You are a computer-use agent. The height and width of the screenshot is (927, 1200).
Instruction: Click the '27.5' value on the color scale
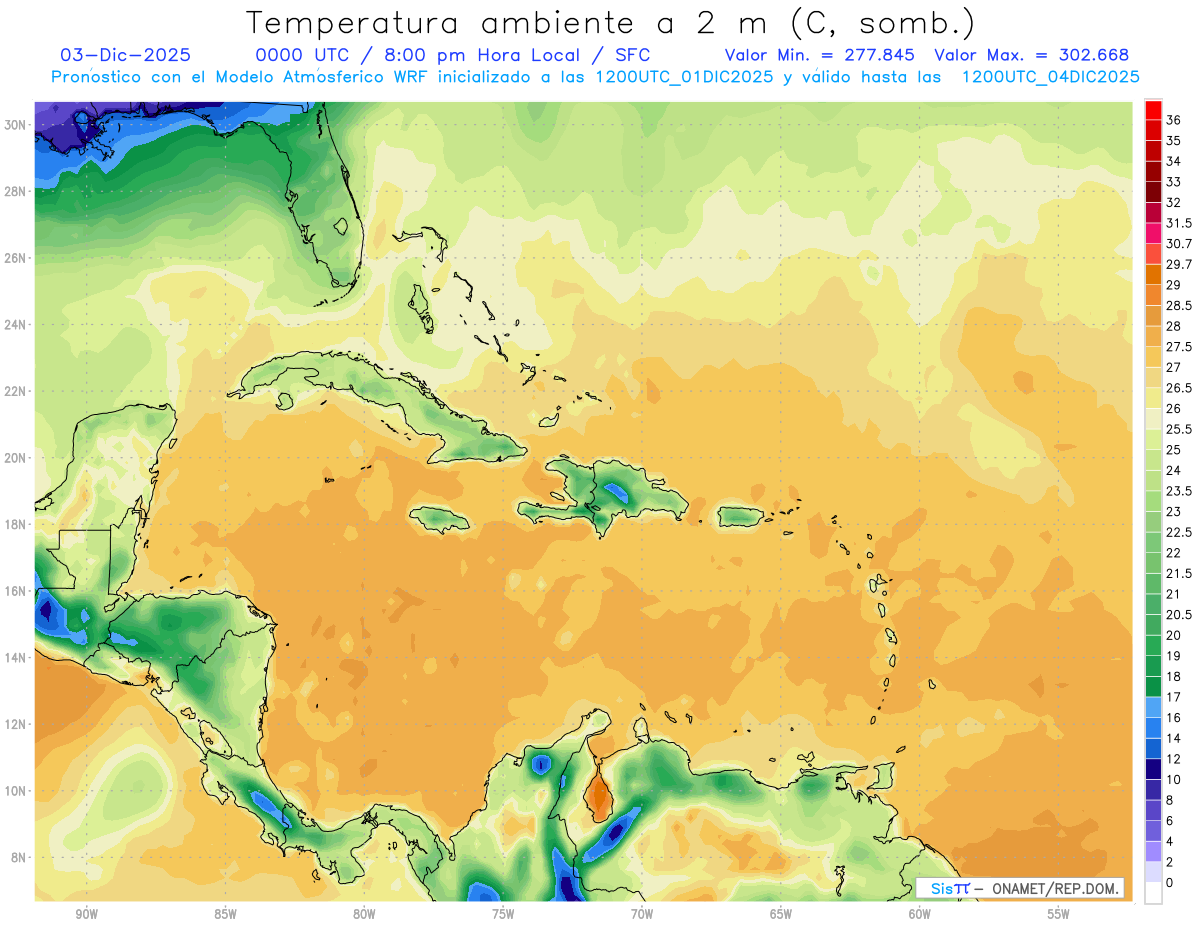click(x=1179, y=347)
